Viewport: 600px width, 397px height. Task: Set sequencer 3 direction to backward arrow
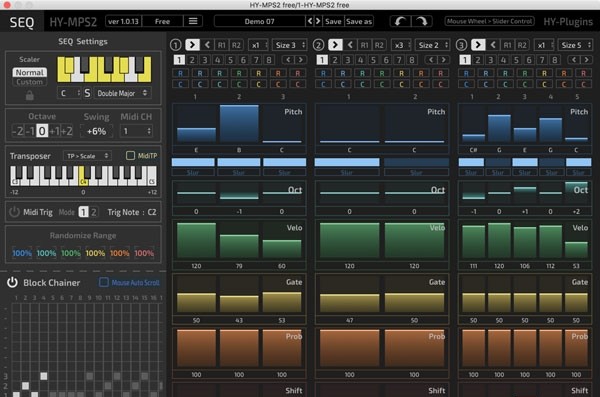point(493,45)
